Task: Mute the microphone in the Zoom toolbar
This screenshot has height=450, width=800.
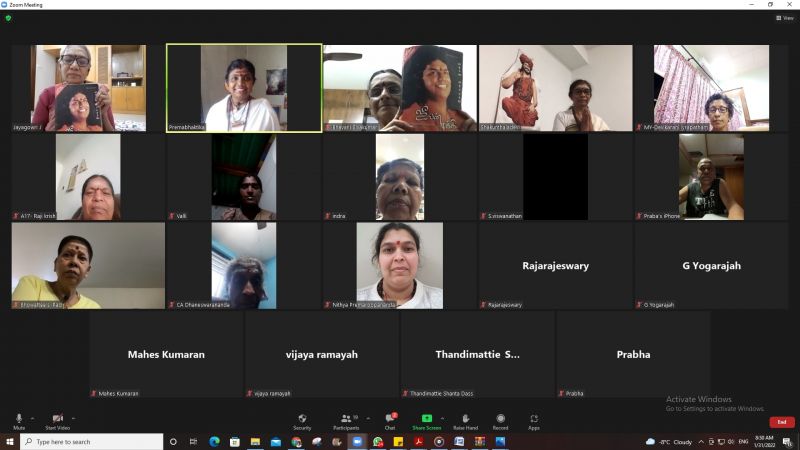Action: click(x=19, y=421)
